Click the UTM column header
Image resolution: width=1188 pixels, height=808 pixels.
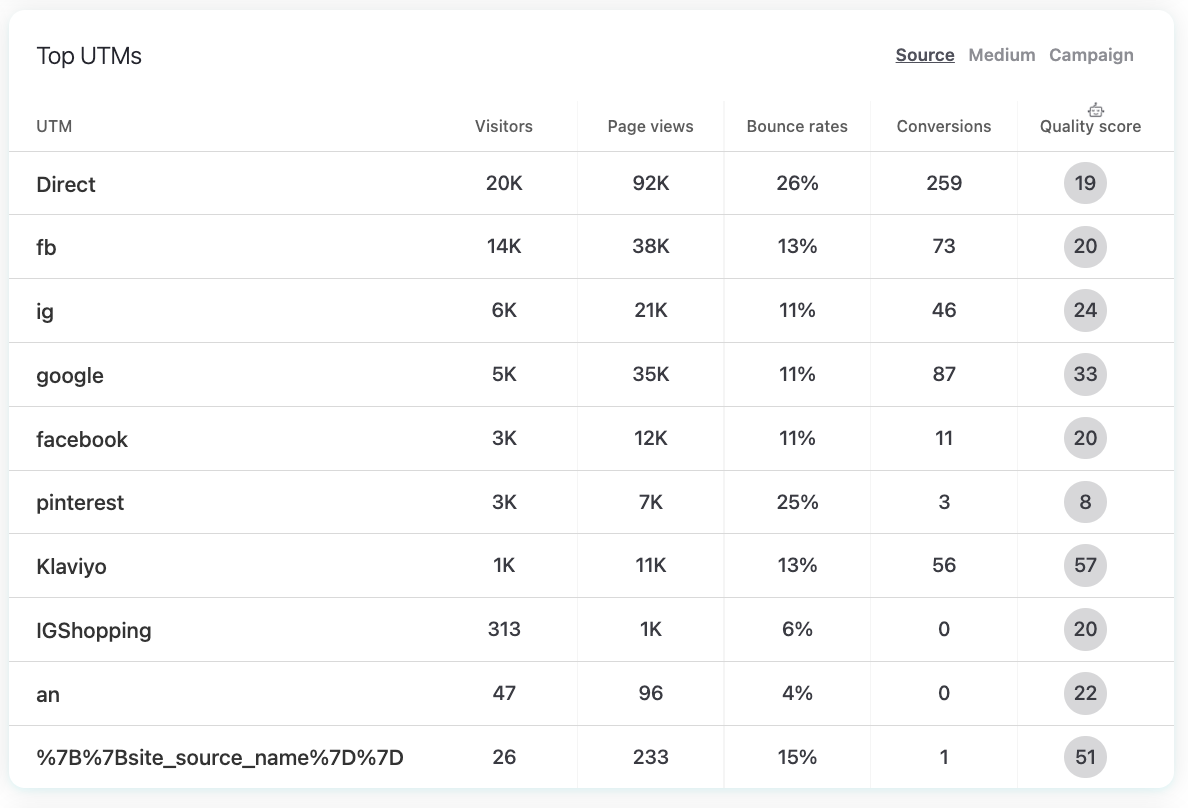click(54, 127)
